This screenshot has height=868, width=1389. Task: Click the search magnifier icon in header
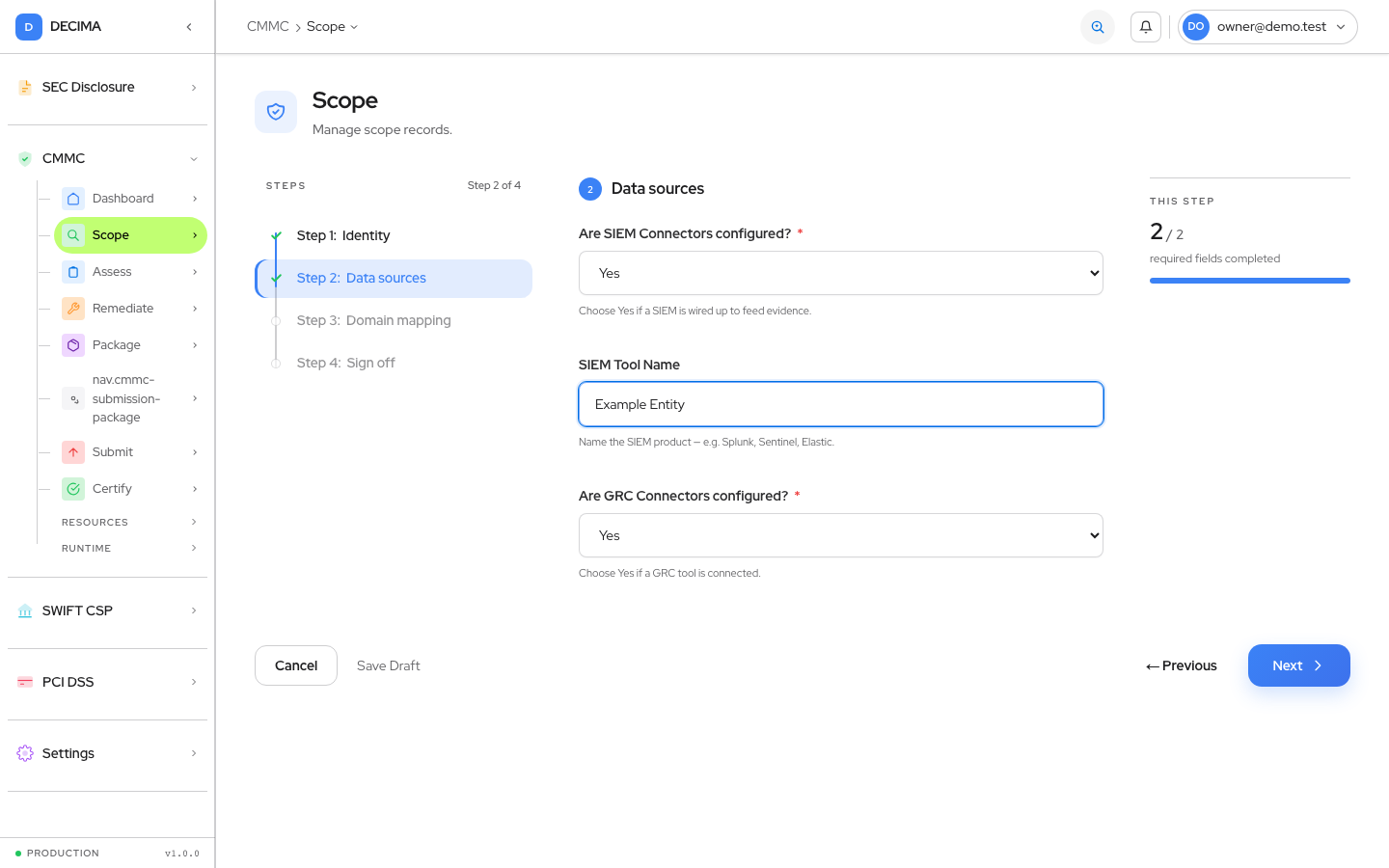click(1098, 27)
